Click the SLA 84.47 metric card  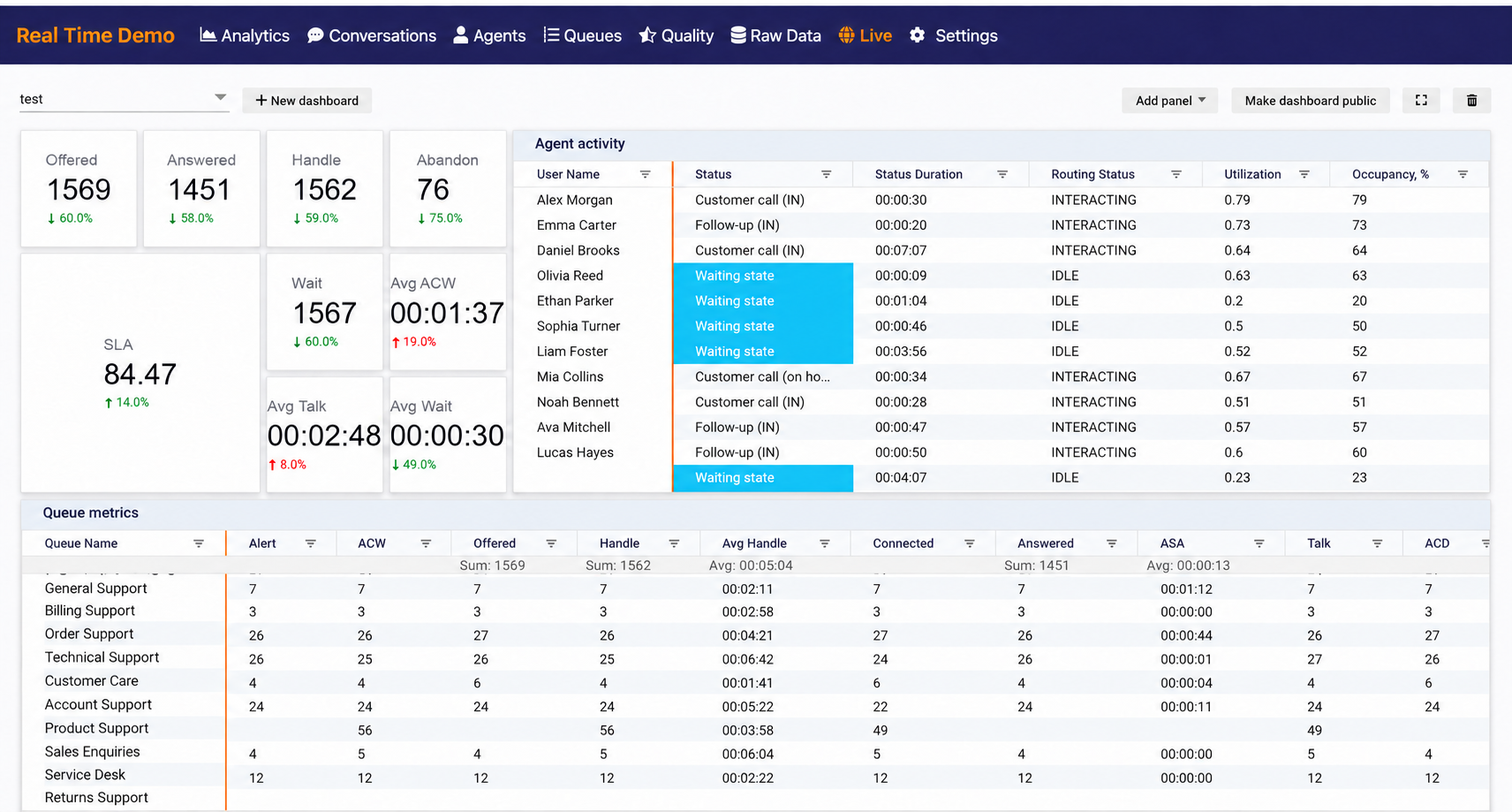140,373
